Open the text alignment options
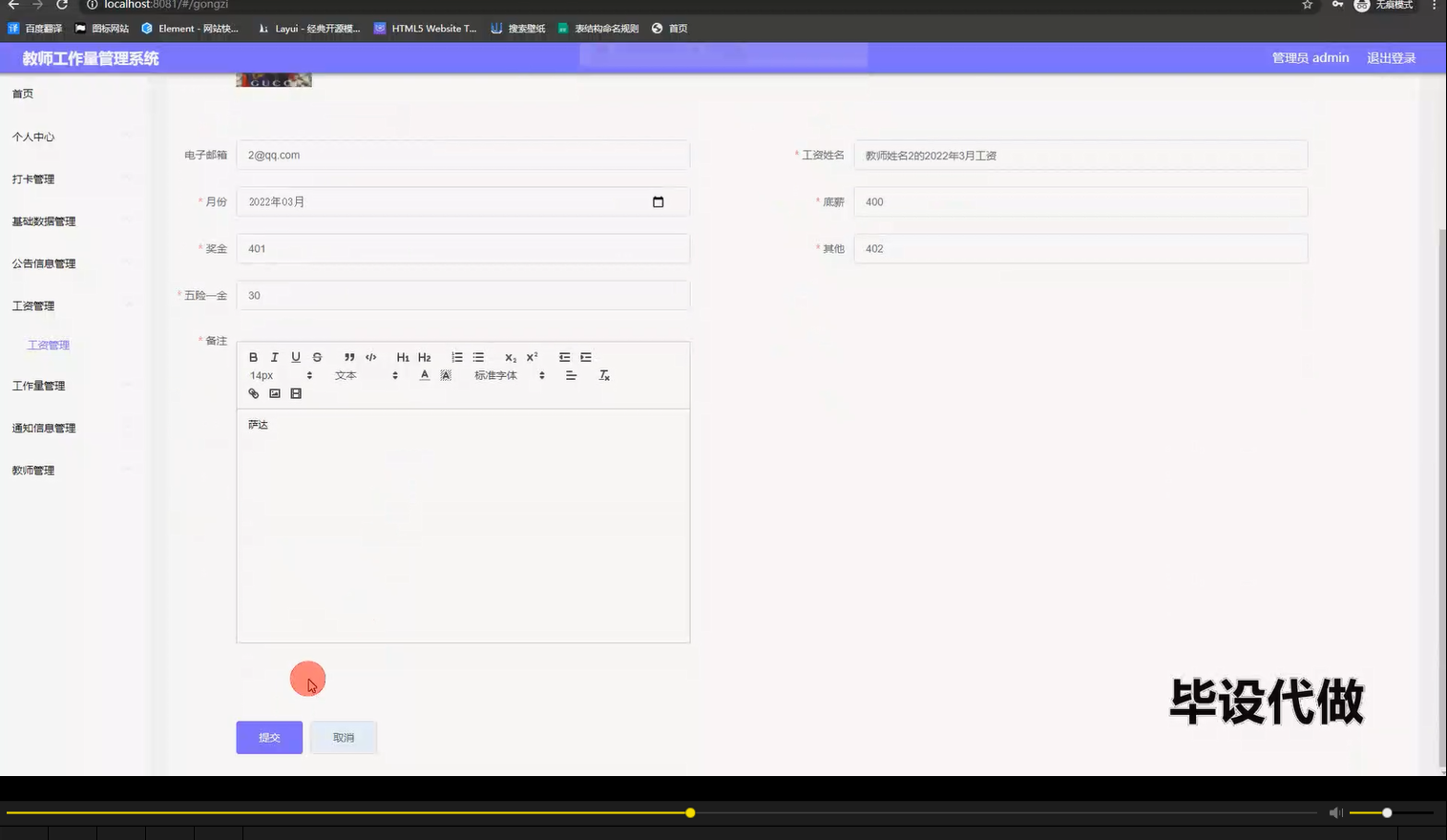This screenshot has height=840, width=1447. (571, 375)
